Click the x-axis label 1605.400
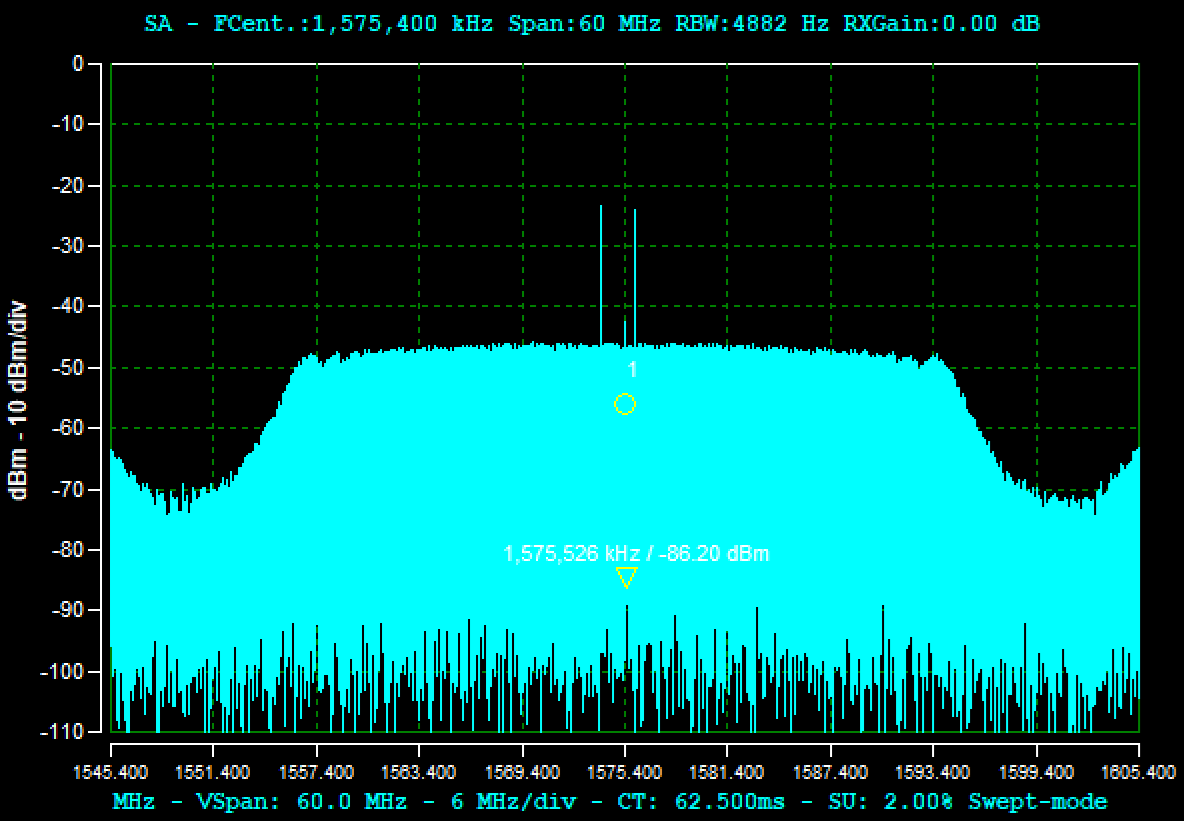The height and width of the screenshot is (822, 1184). [x=1139, y=772]
